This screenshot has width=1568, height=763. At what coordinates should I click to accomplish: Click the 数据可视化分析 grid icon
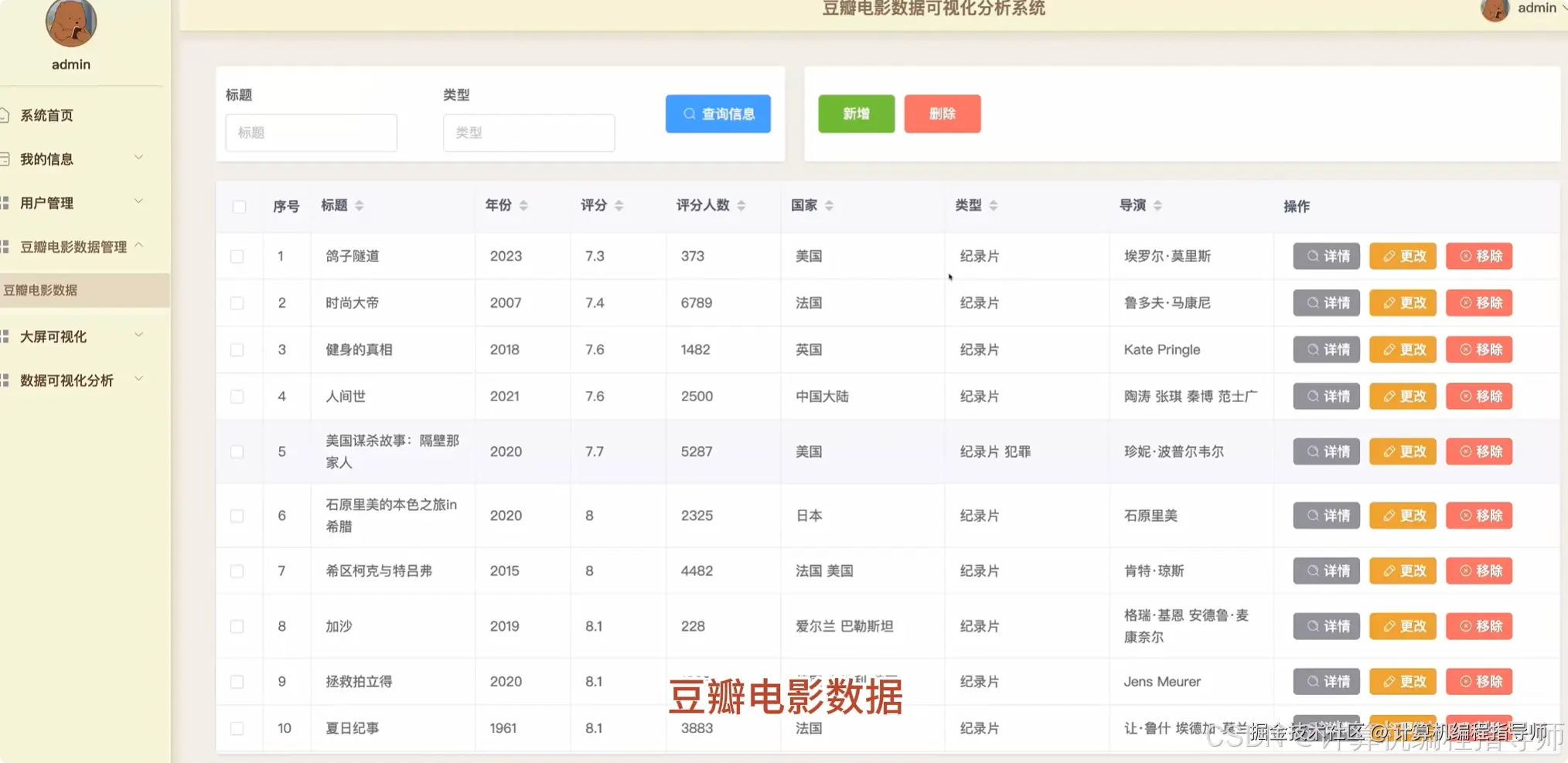pyautogui.click(x=4, y=380)
